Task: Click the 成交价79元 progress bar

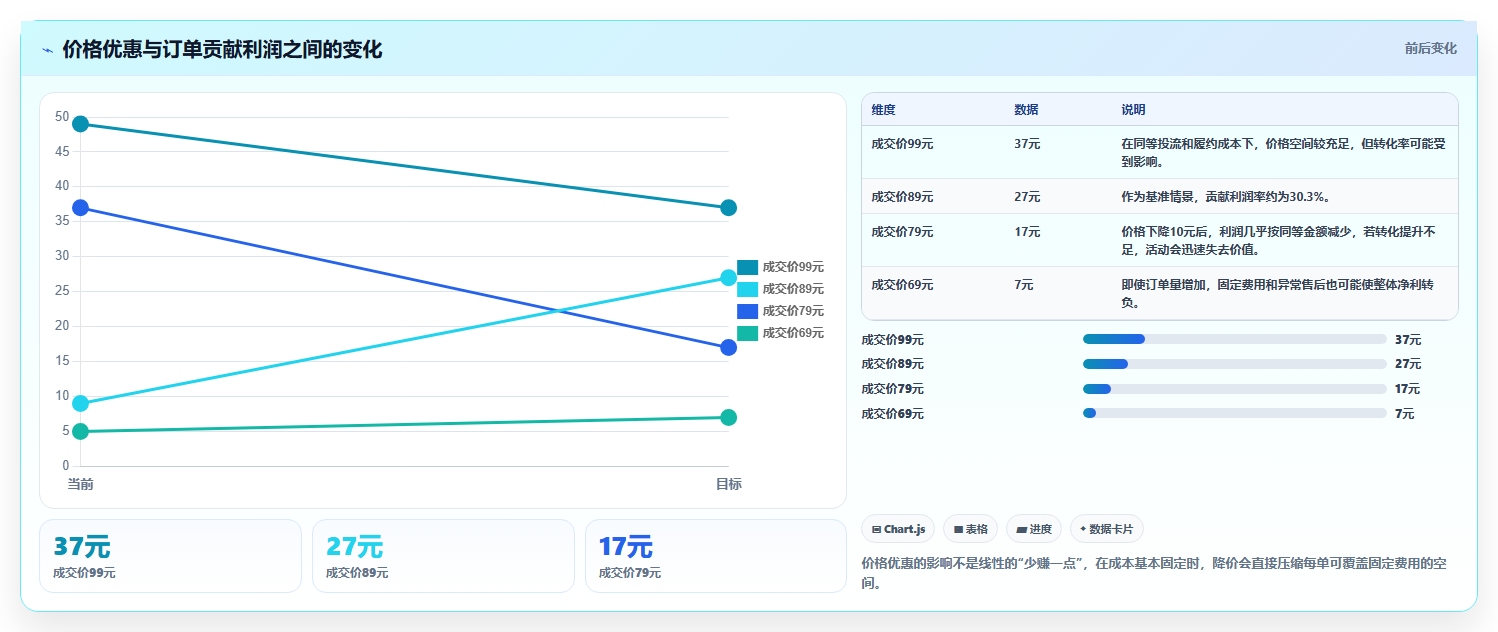Action: tap(1234, 389)
